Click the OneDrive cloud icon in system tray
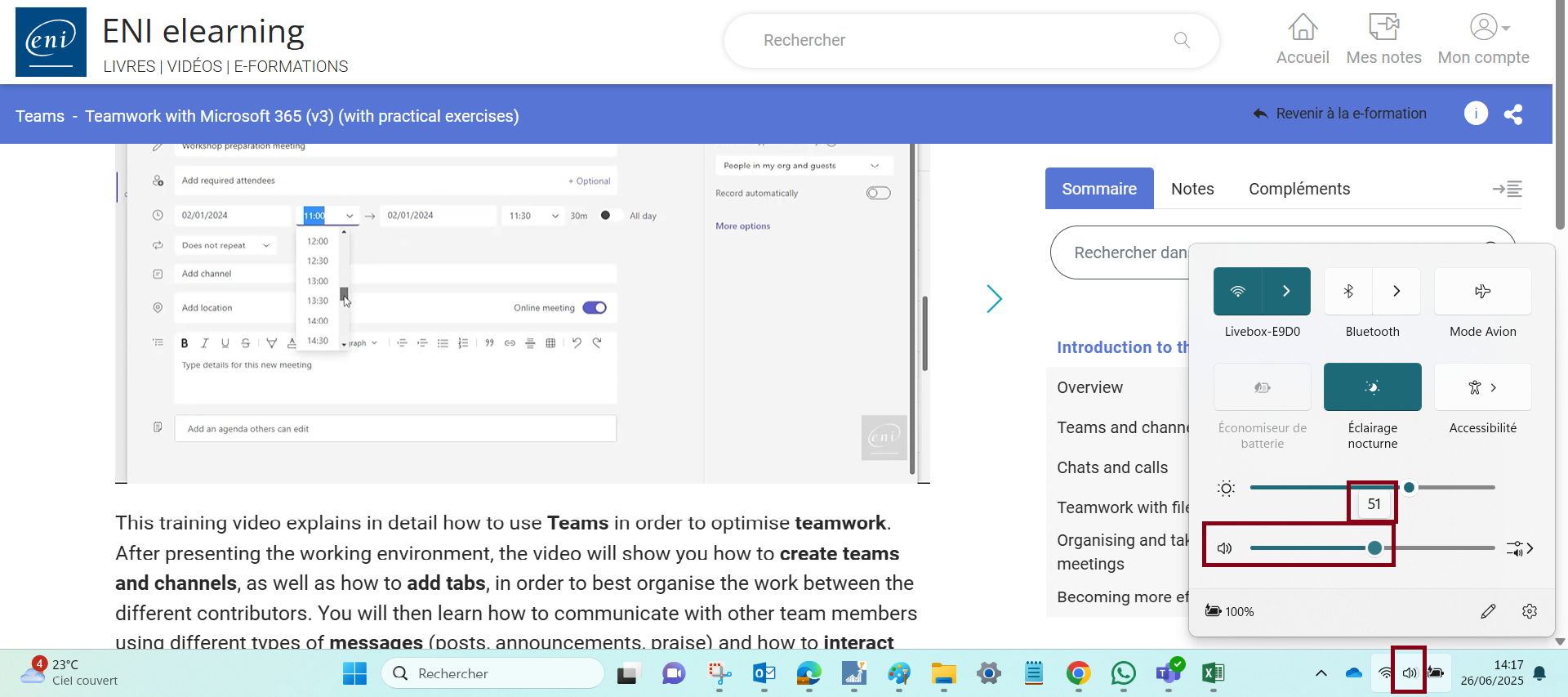 pos(1353,673)
